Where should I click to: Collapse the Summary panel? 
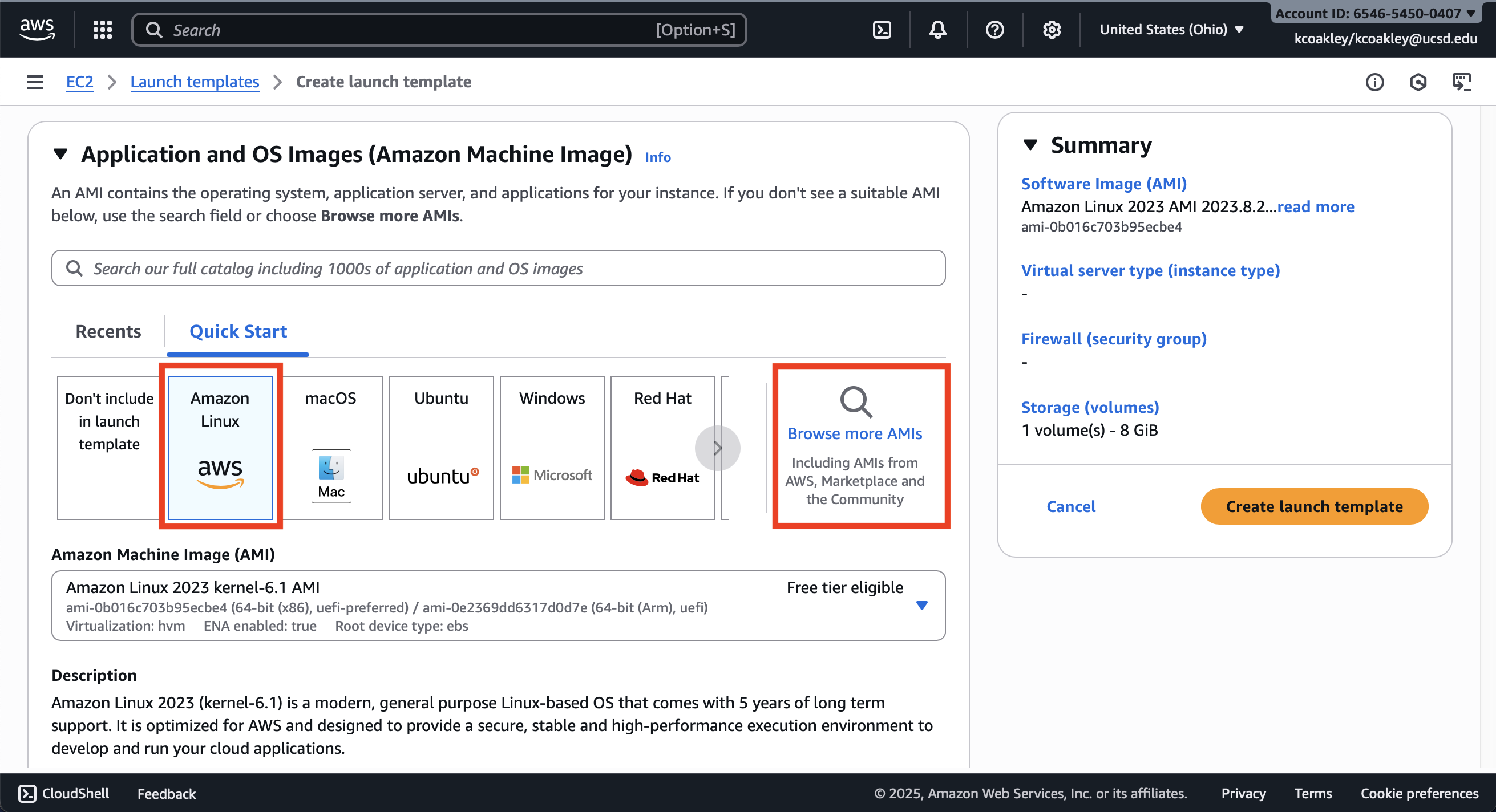[x=1030, y=144]
